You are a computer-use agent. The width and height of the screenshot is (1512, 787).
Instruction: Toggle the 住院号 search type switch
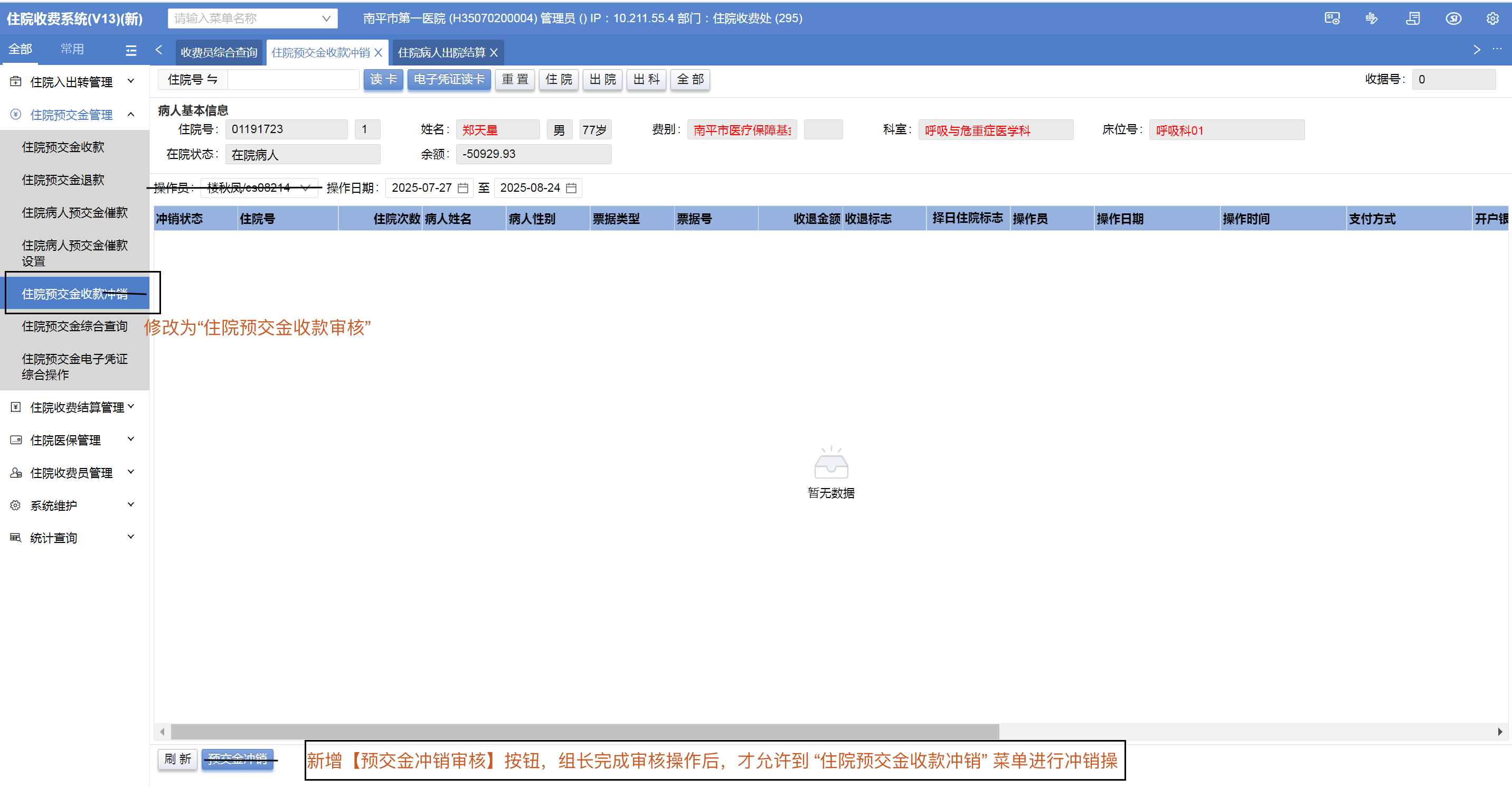tap(212, 79)
